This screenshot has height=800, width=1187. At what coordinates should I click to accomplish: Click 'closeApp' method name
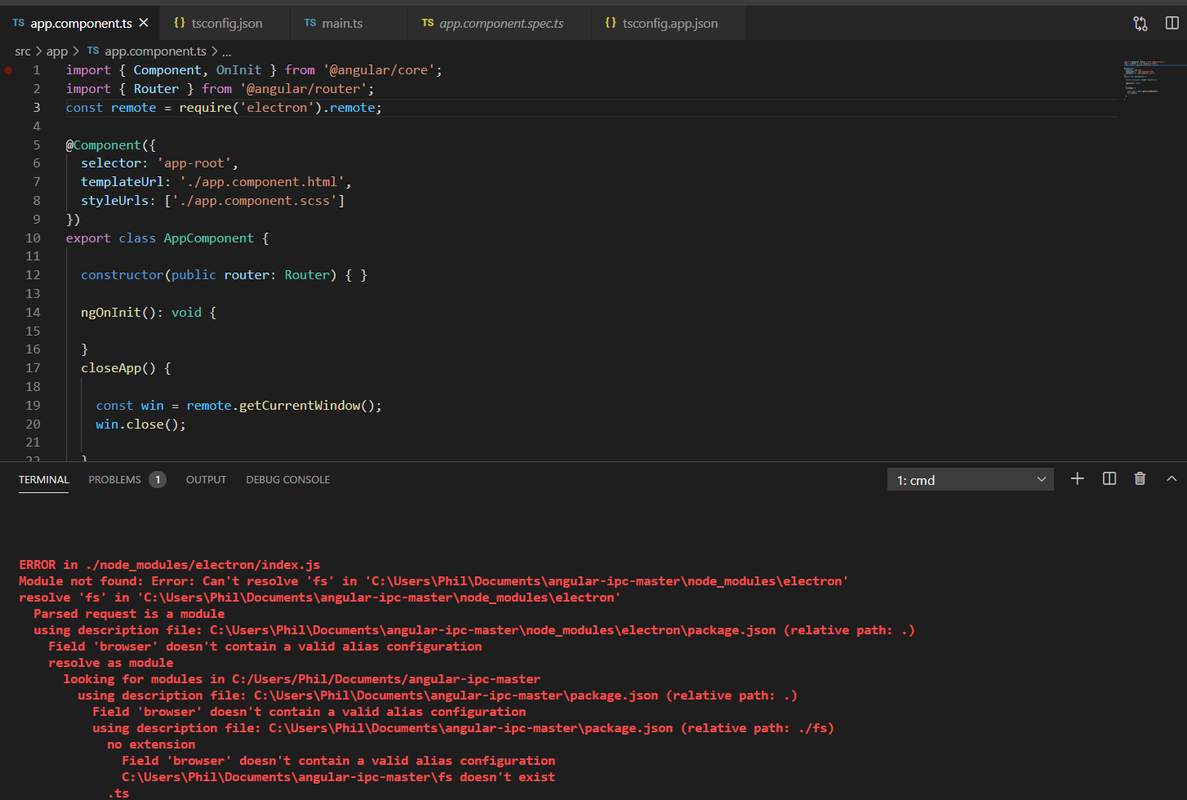point(111,368)
